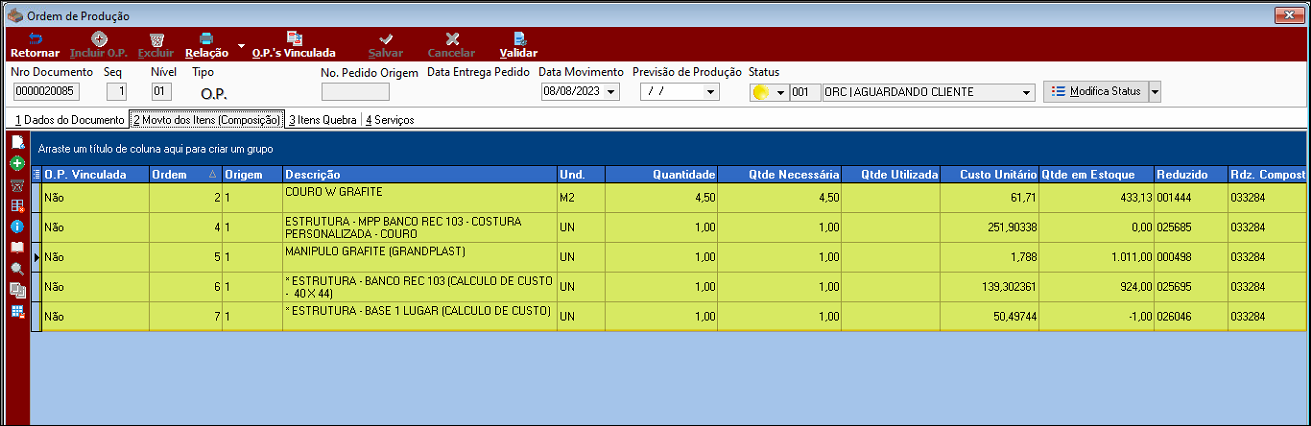Click the Retornar toolbar button
This screenshot has width=1311, height=426.
pyautogui.click(x=35, y=45)
